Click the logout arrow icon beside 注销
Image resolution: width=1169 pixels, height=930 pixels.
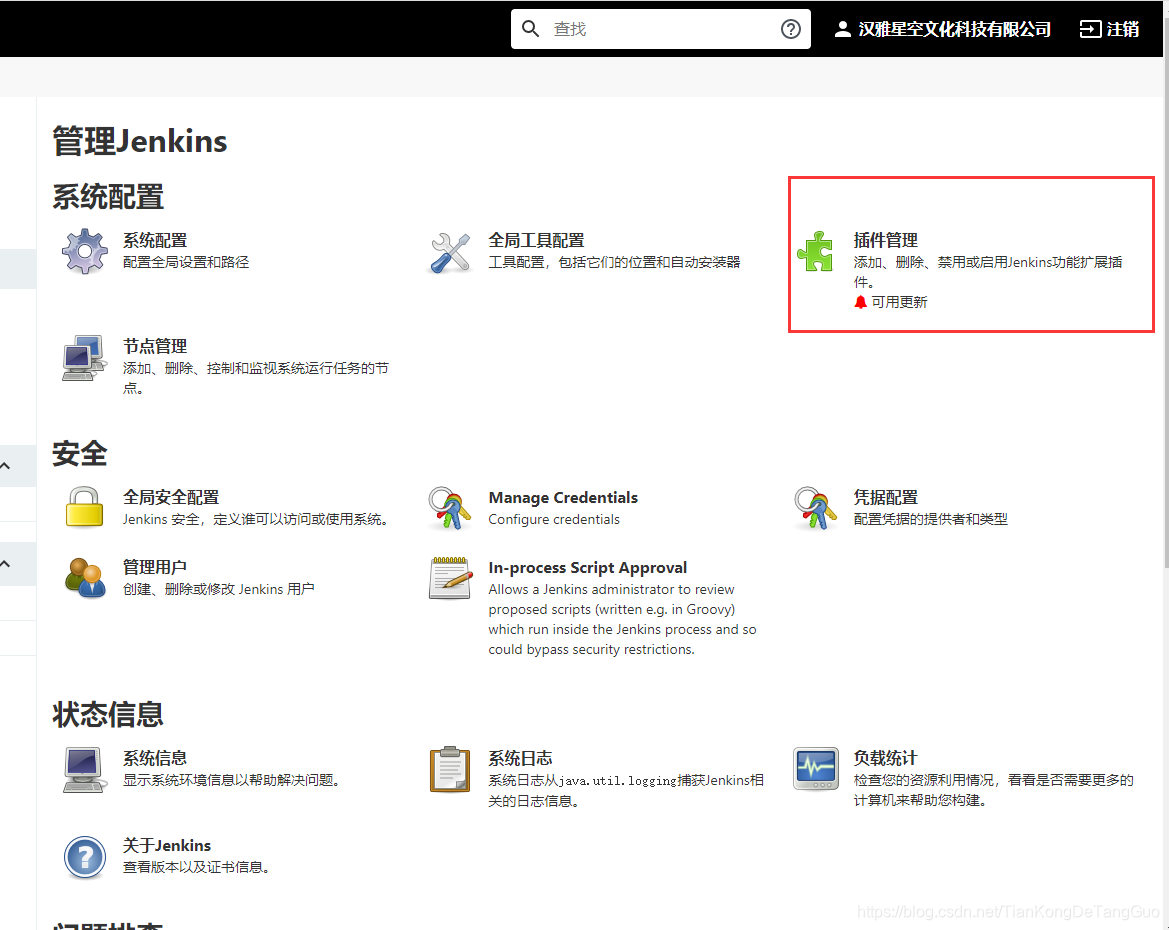coord(1090,29)
